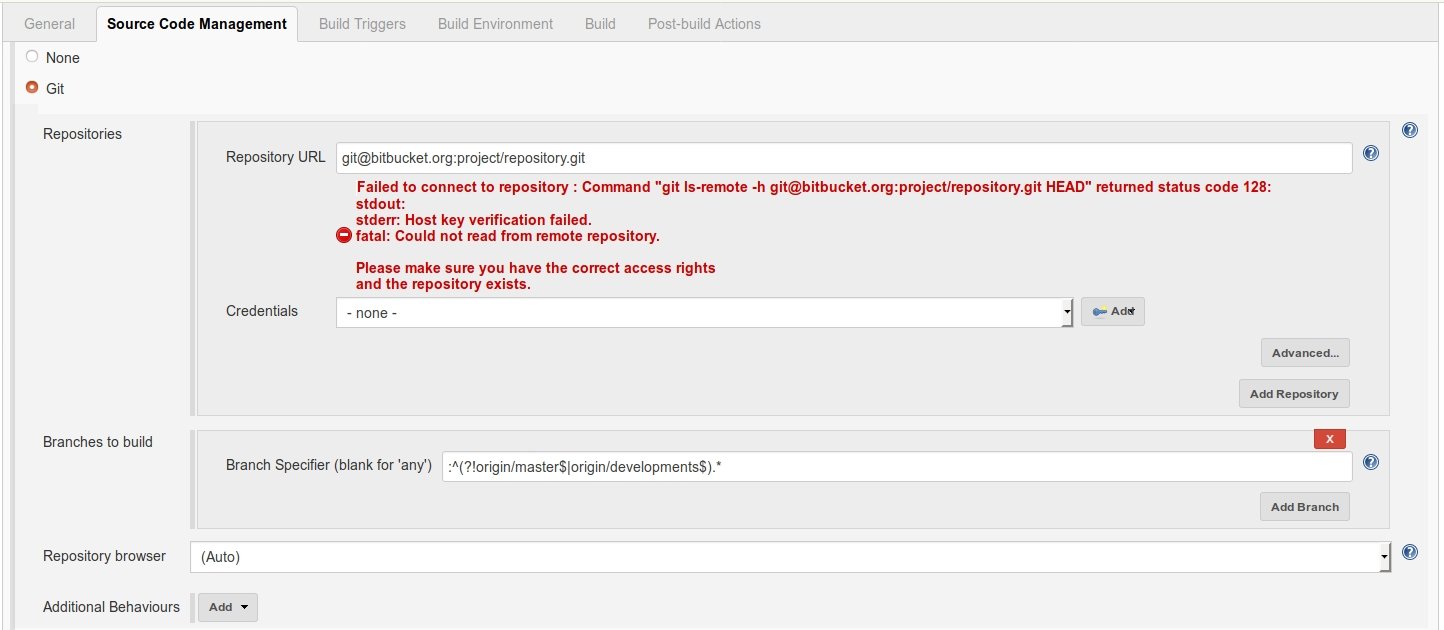Delete branch with red X button
The image size is (1444, 630).
[1329, 439]
